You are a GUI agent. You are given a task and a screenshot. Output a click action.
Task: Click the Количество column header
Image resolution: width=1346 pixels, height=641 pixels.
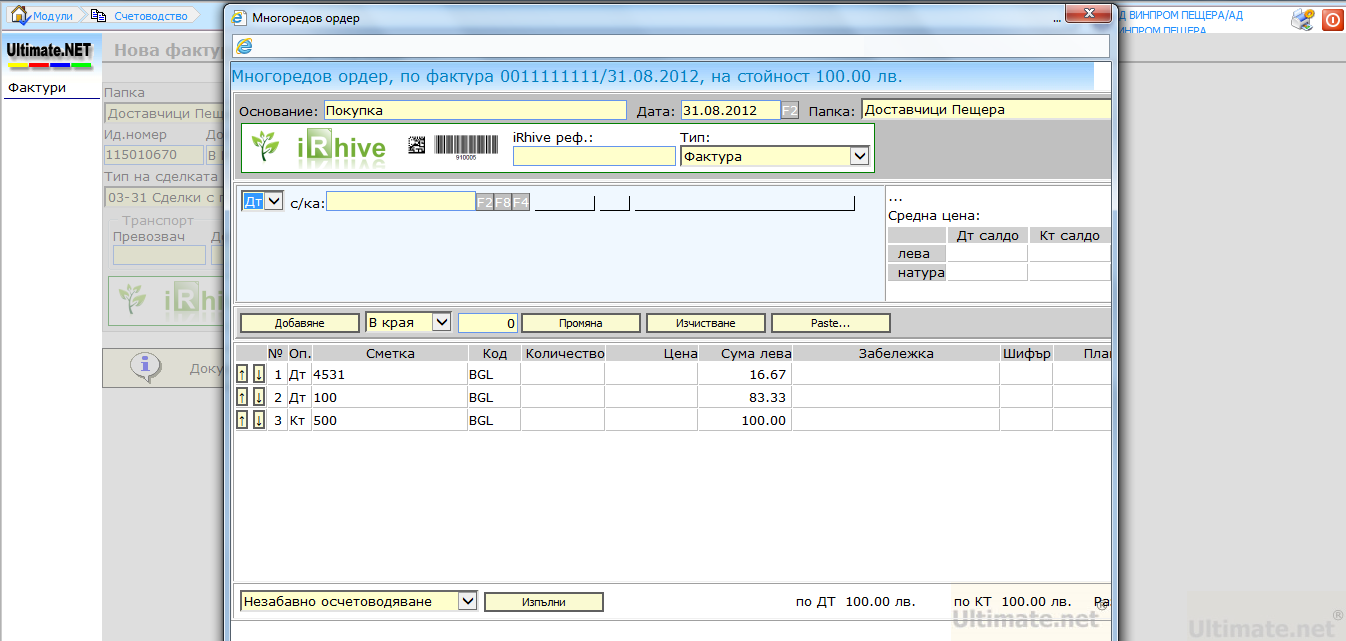tap(564, 353)
